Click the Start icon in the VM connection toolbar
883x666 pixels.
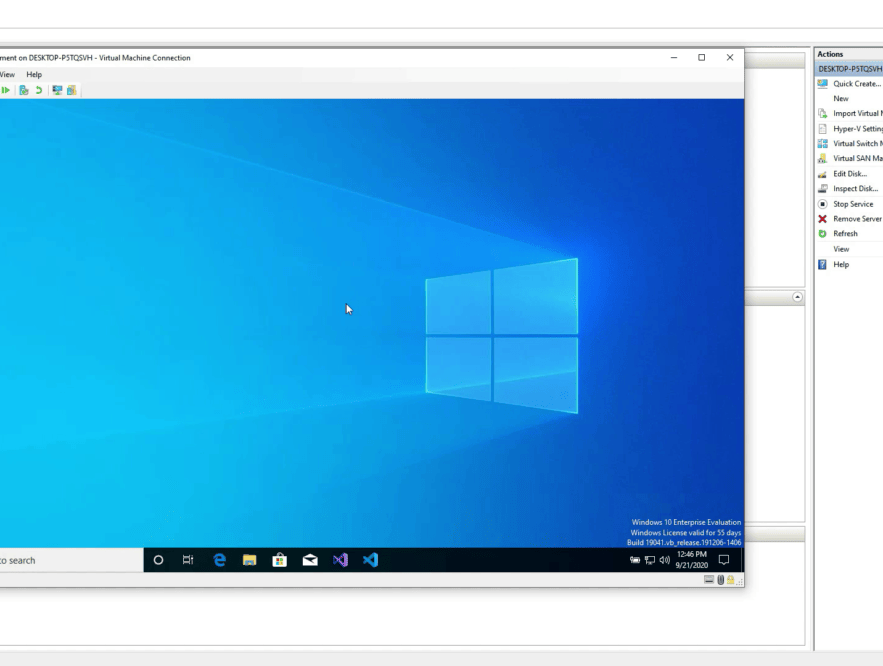(x=6, y=90)
